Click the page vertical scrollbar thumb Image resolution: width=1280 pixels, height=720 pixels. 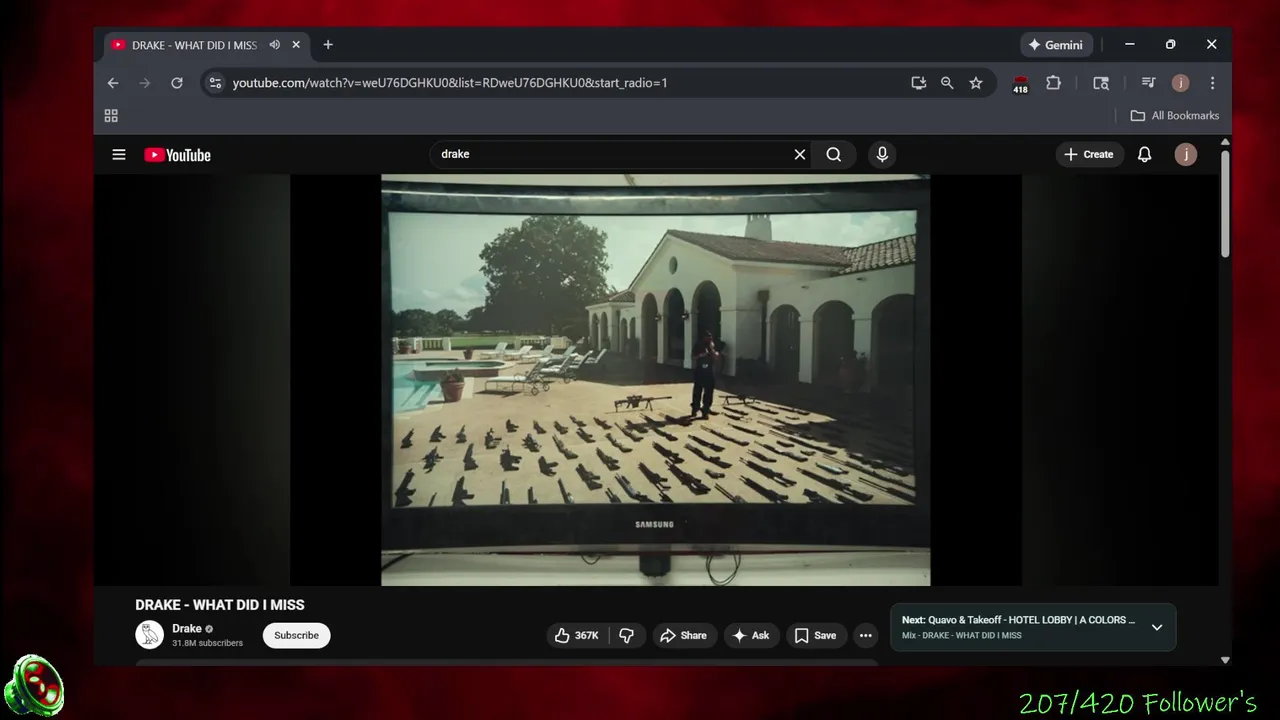pos(1225,205)
